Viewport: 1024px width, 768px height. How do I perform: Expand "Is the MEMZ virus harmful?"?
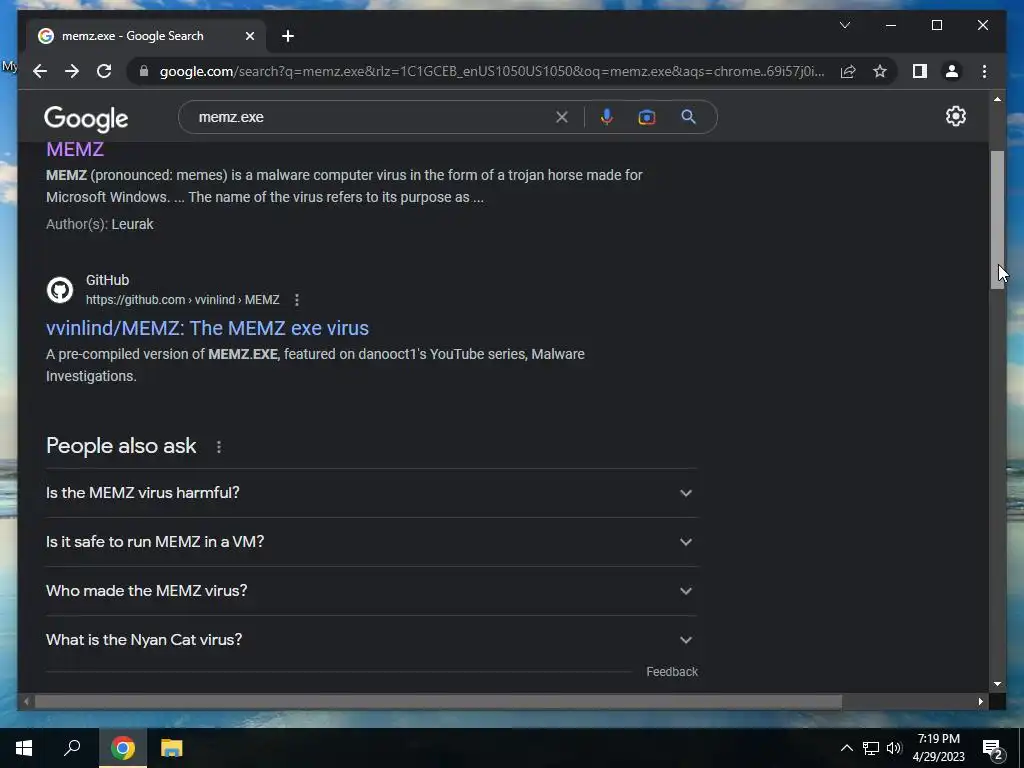[371, 493]
